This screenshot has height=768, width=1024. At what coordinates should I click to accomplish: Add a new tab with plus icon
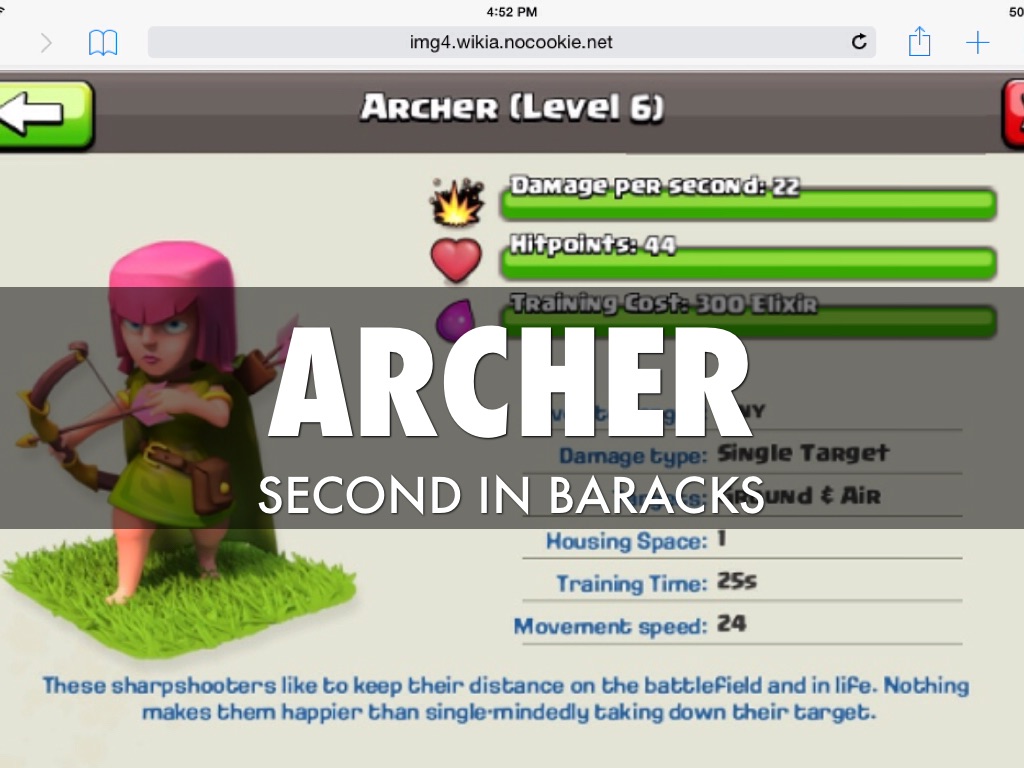coord(978,42)
